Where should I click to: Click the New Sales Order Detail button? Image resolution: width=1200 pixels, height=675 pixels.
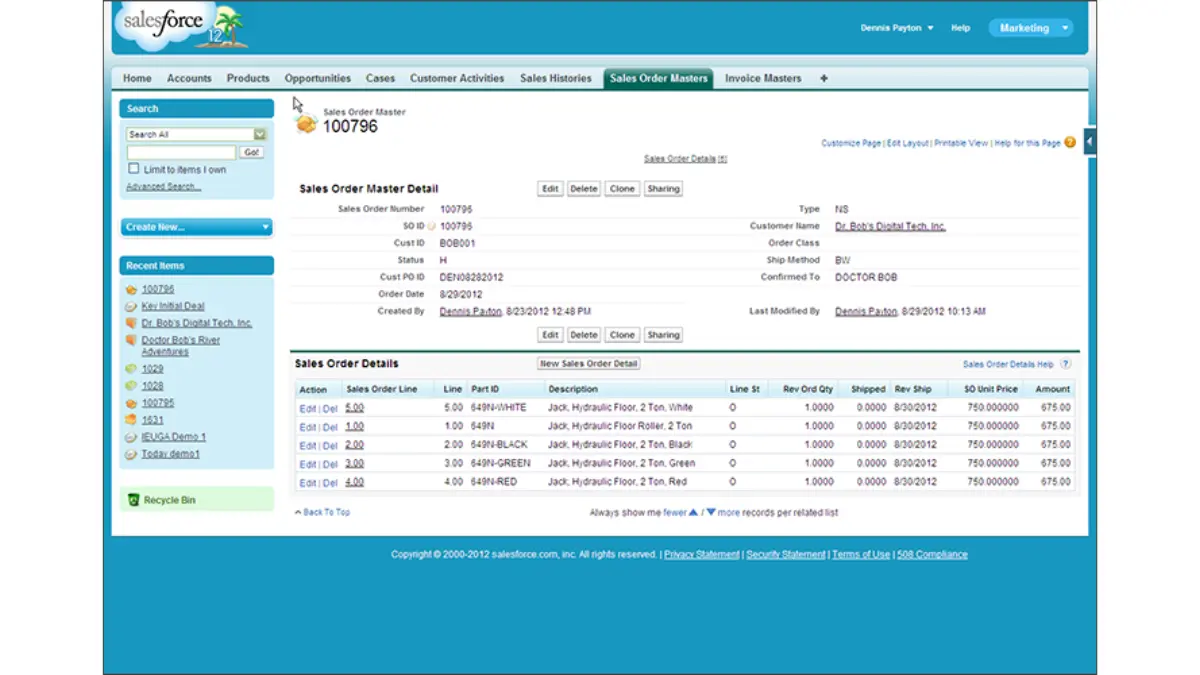tap(588, 363)
